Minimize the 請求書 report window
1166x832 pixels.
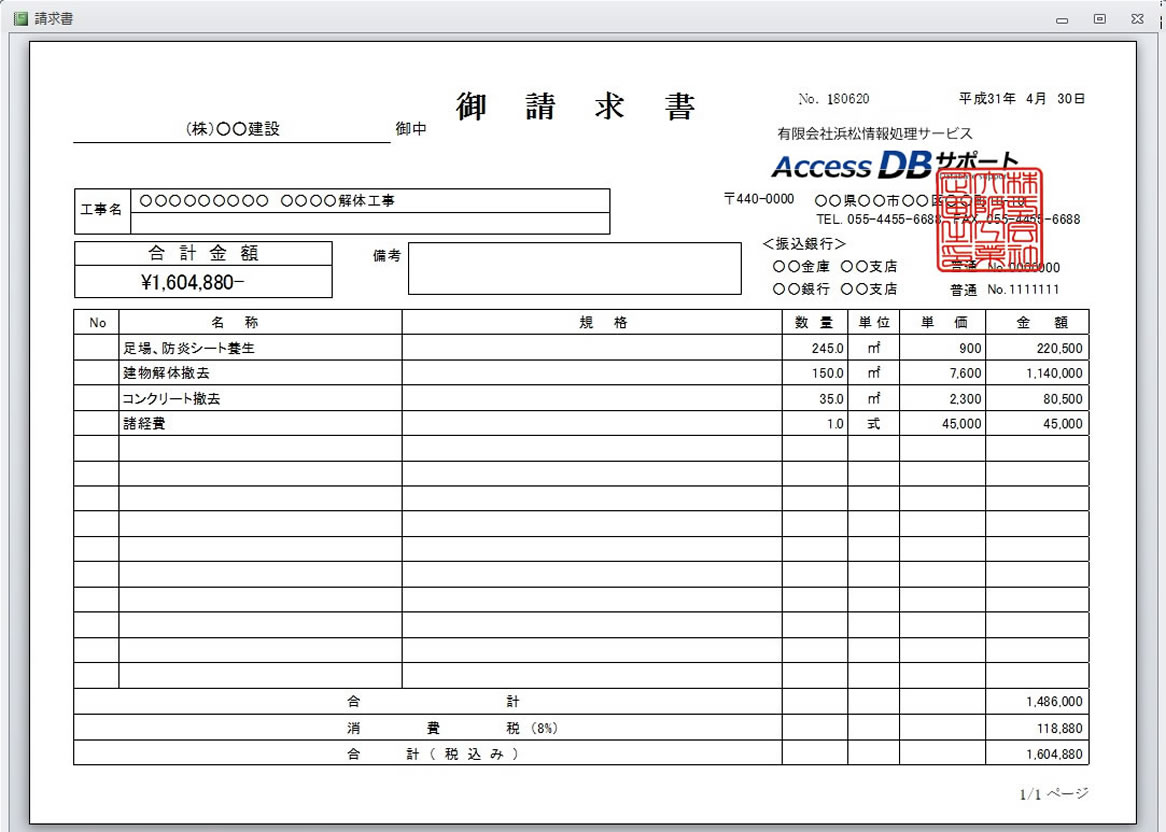(x=1062, y=19)
